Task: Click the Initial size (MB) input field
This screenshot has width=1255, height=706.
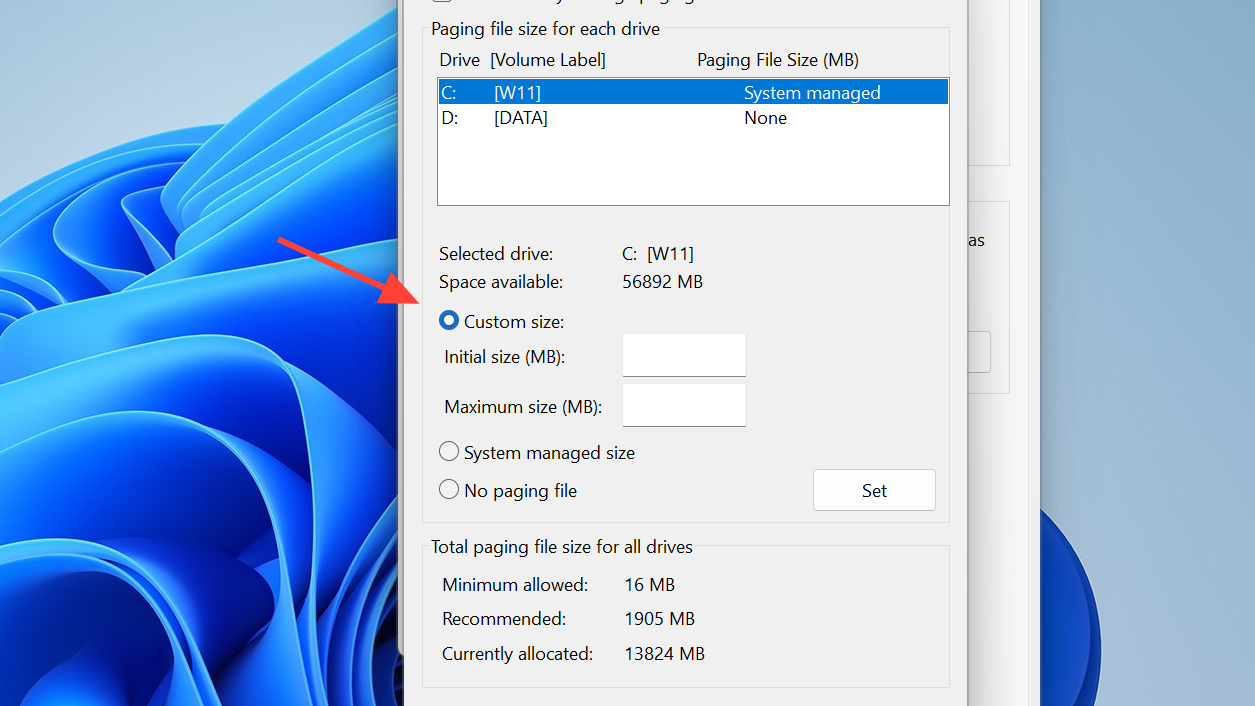Action: (684, 356)
